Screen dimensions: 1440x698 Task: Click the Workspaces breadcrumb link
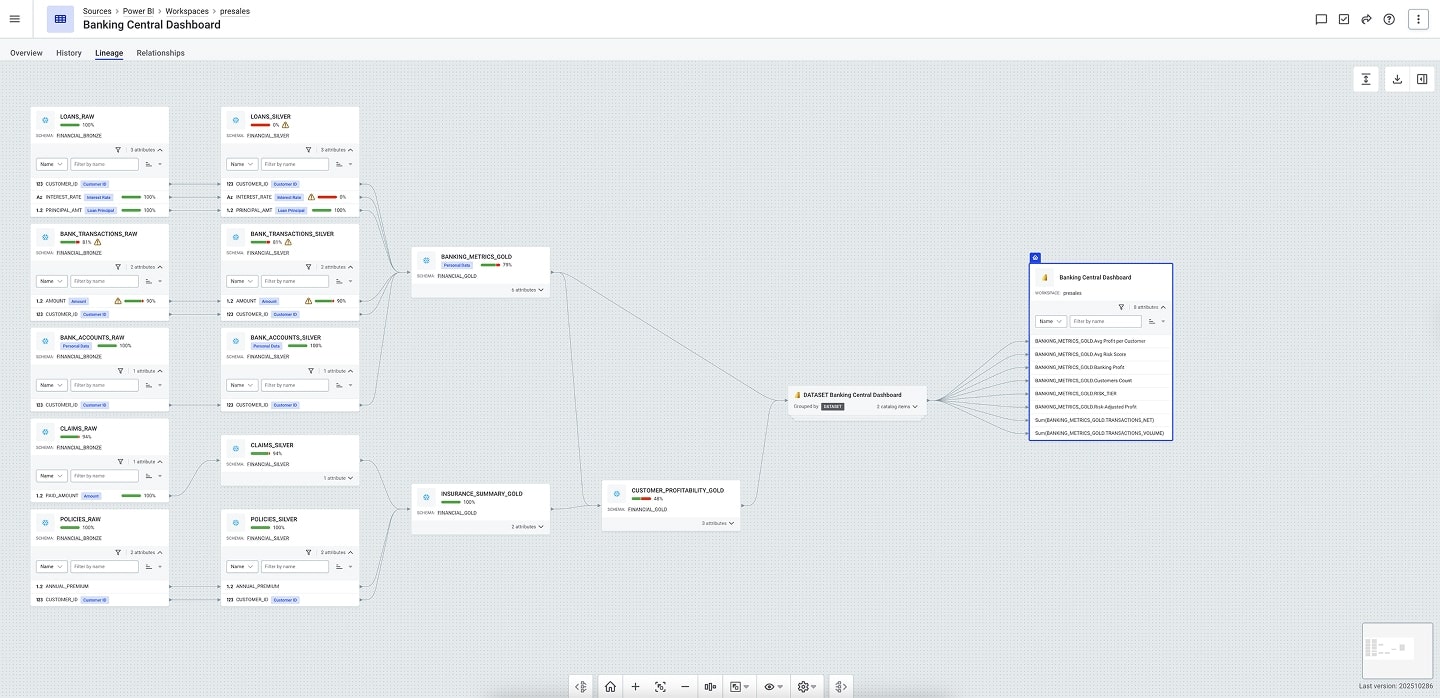(187, 11)
